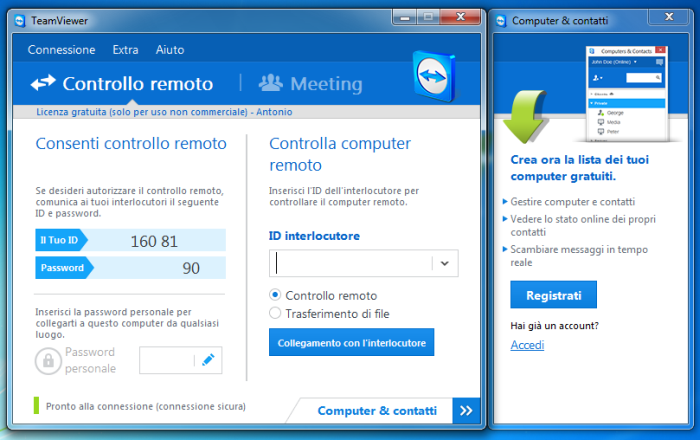The height and width of the screenshot is (440, 700).
Task: Click the pencil icon to edit personal password
Action: 208,360
